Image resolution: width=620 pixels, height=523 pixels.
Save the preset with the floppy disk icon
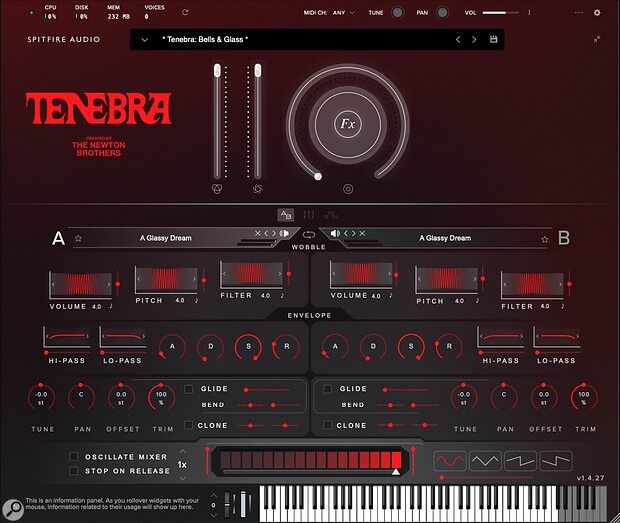493,39
